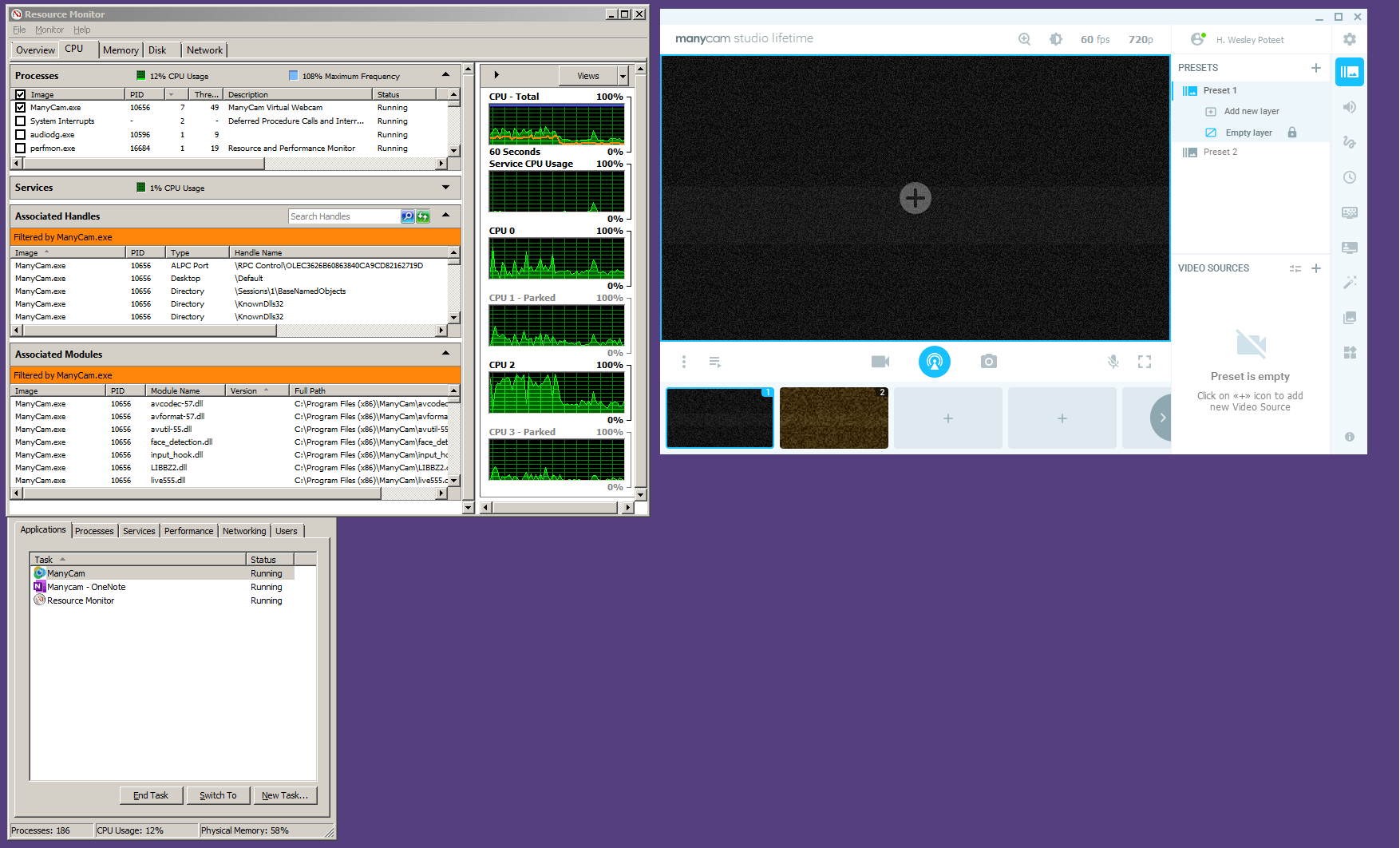Click the Views button

(588, 76)
